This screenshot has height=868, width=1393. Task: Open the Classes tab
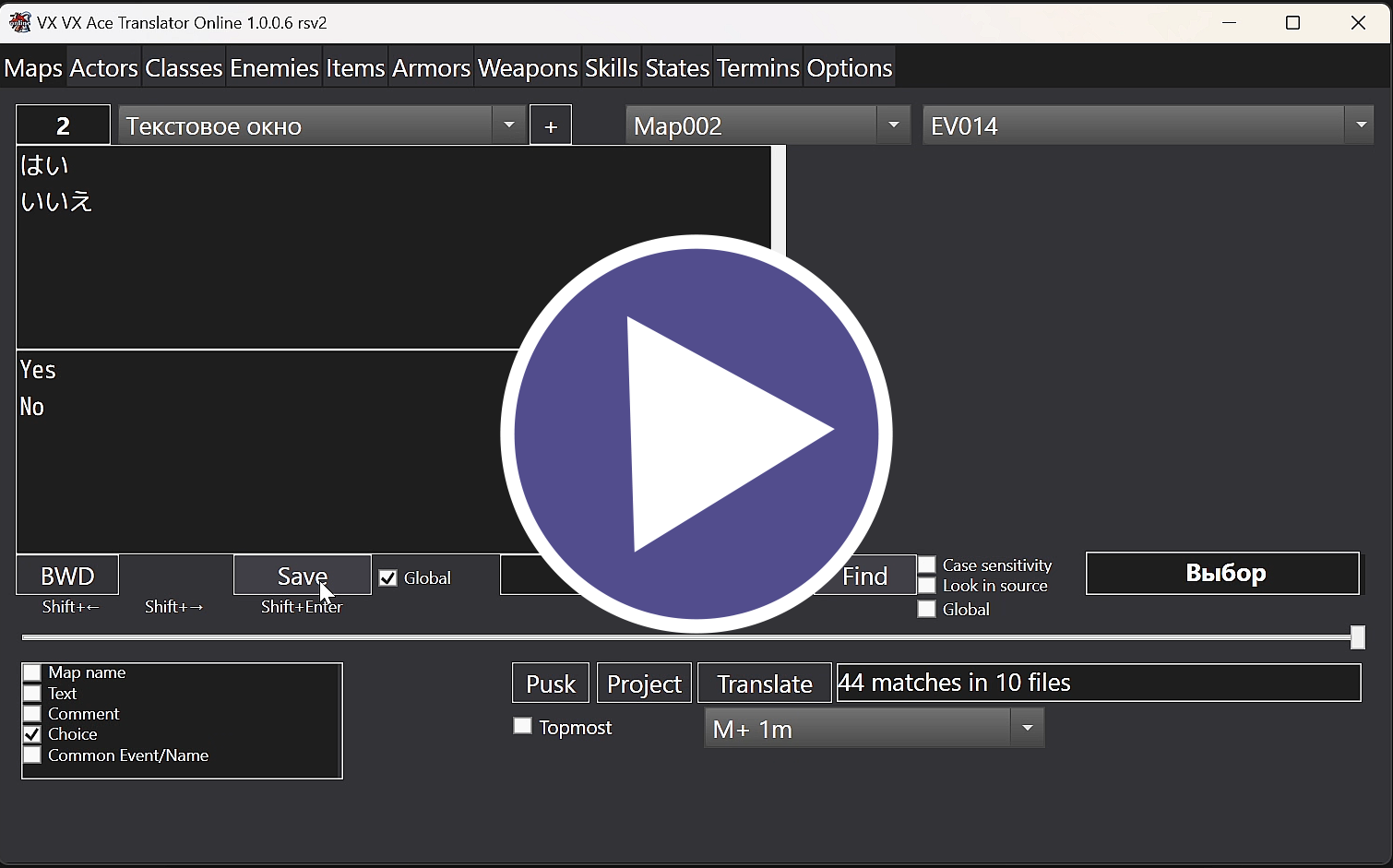pos(184,68)
